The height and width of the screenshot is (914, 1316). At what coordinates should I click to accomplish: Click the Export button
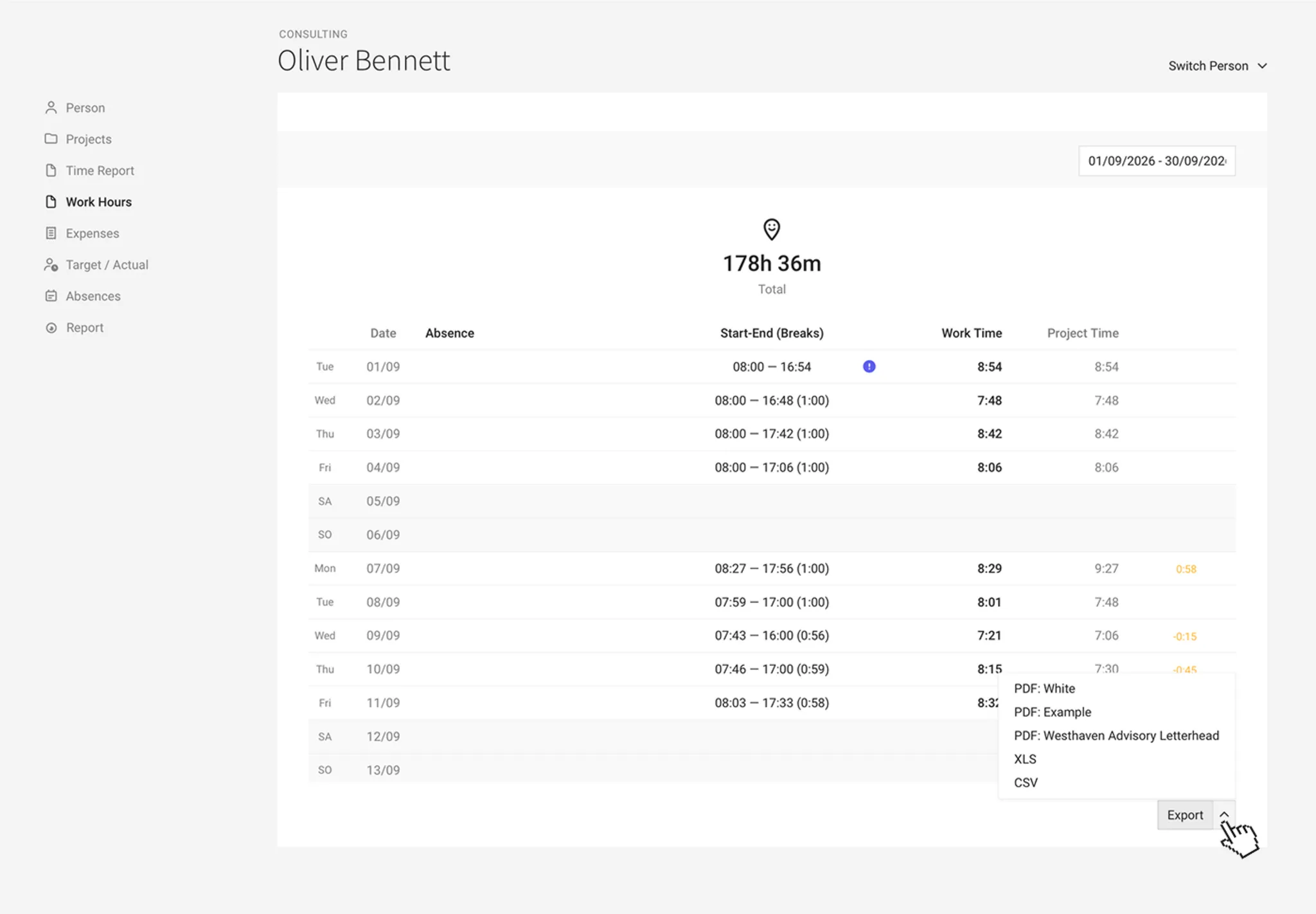point(1185,815)
